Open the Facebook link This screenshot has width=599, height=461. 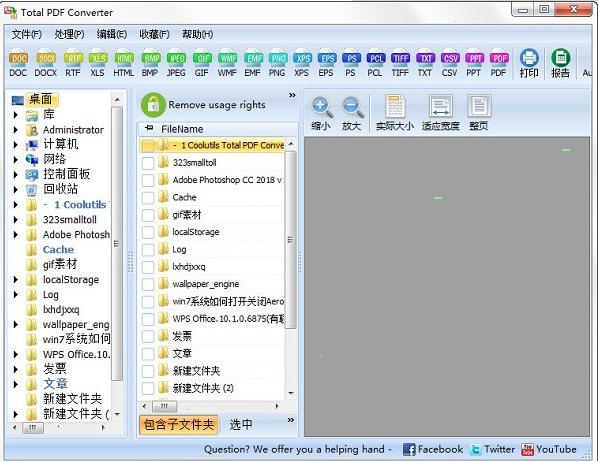(x=433, y=450)
